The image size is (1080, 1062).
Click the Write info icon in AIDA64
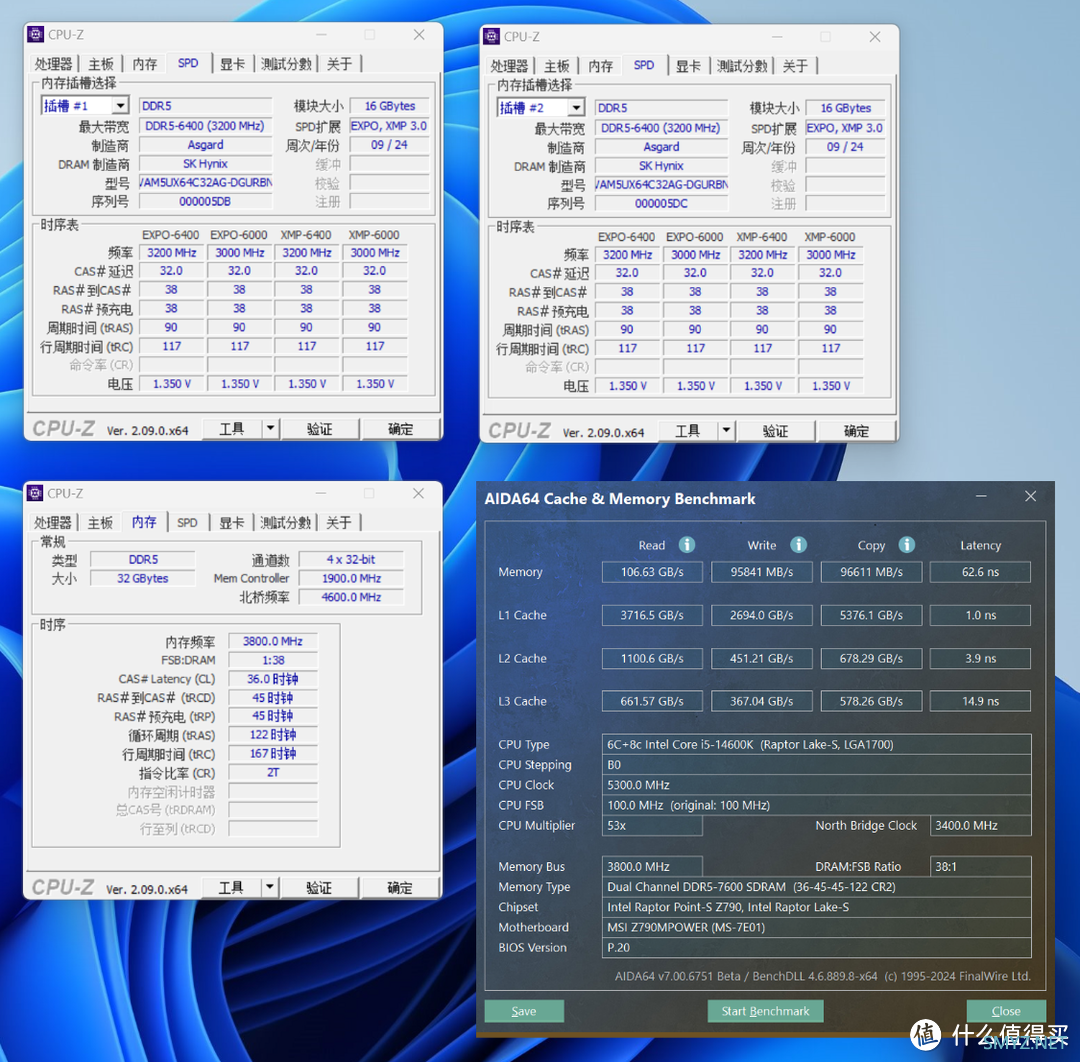click(x=798, y=545)
